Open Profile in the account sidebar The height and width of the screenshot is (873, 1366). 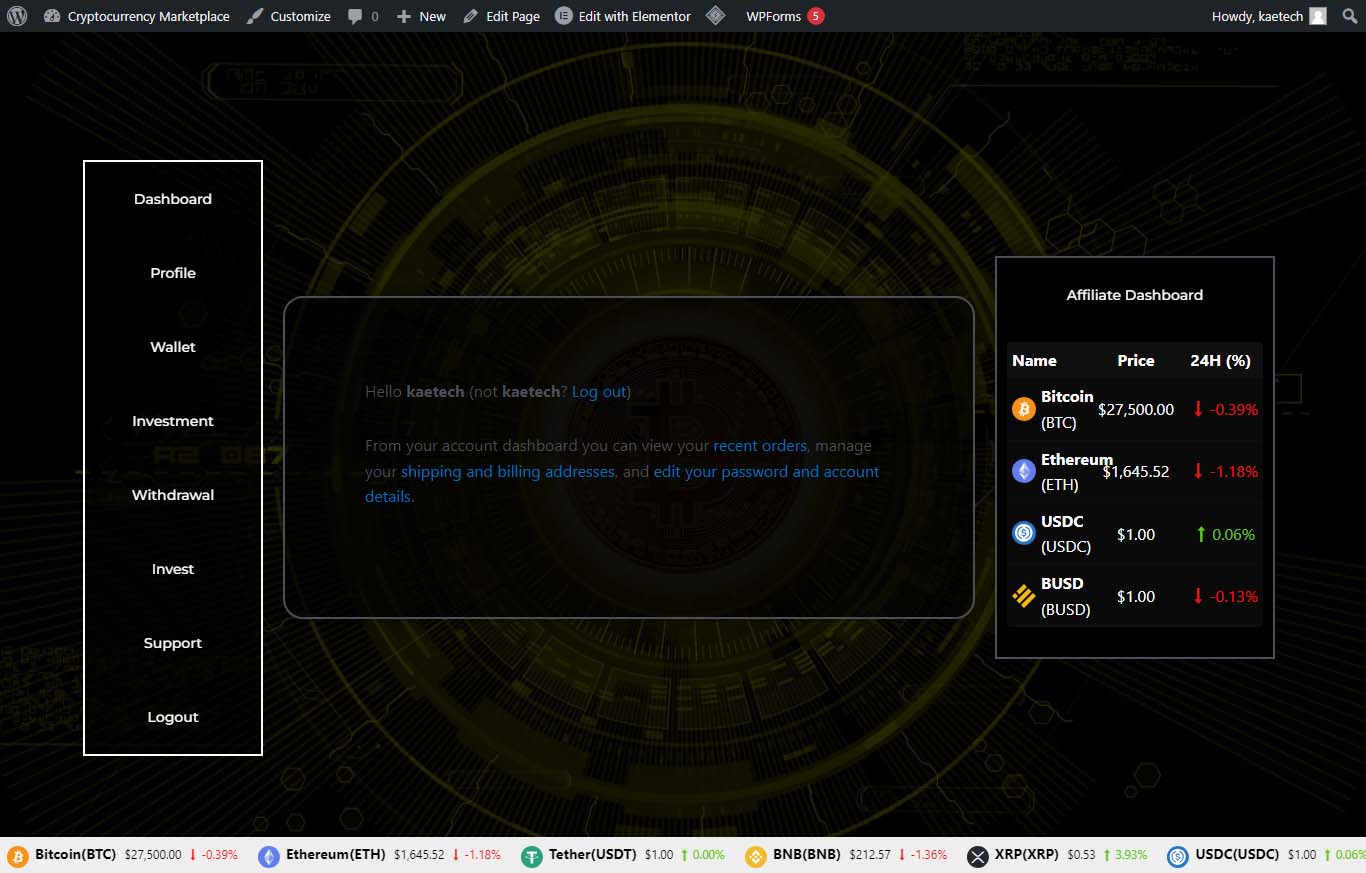[173, 273]
